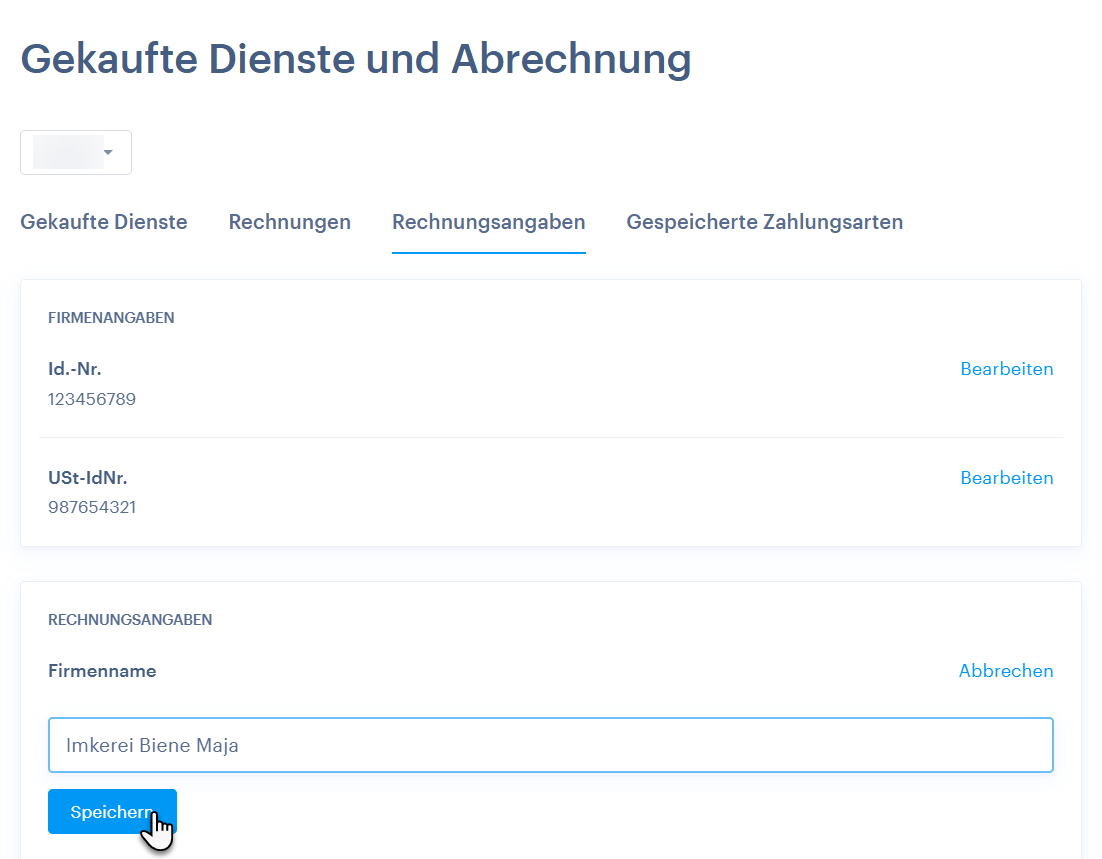
Task: Switch to the Gekaufte Dienste tab
Action: (104, 222)
